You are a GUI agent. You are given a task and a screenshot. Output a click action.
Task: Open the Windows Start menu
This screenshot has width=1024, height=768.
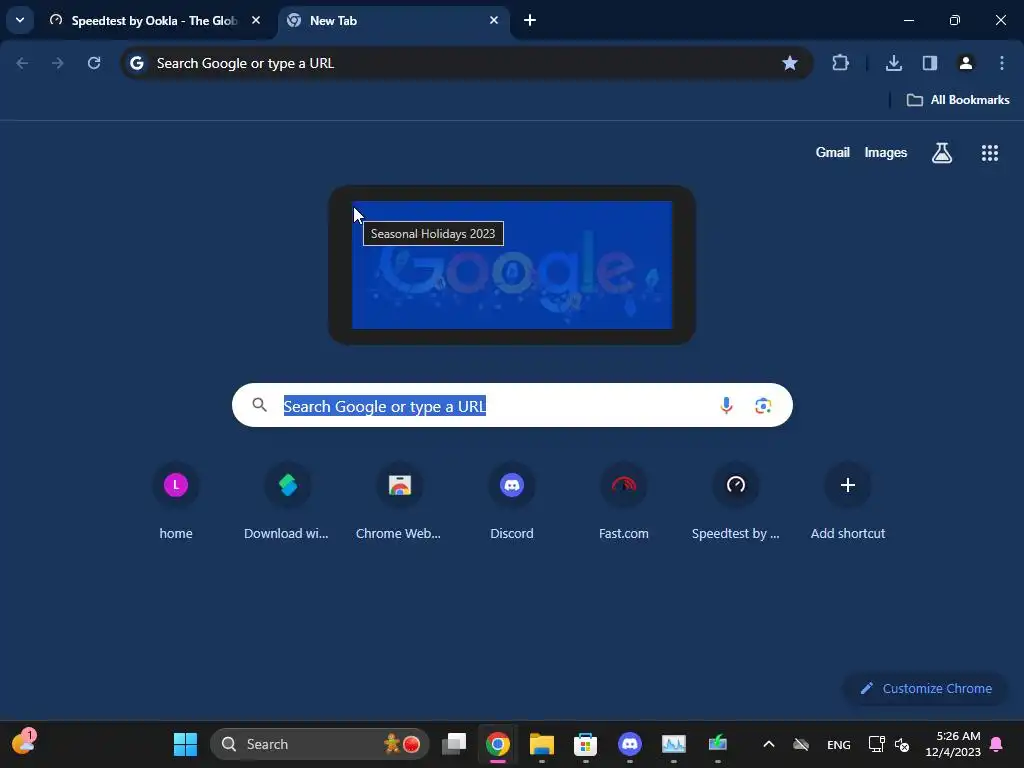185,744
